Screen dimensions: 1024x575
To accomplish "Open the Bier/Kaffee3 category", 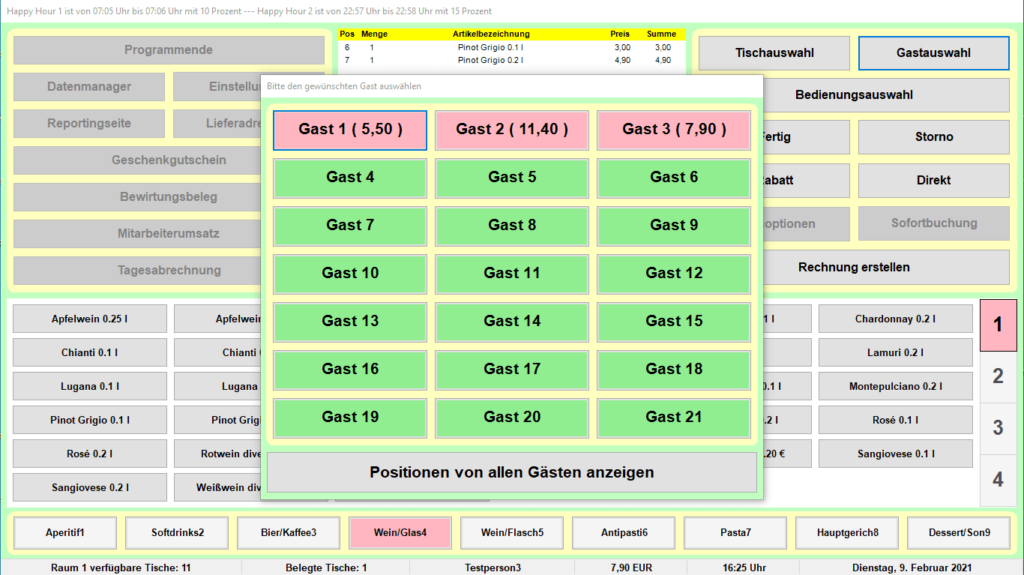I will pyautogui.click(x=289, y=533).
